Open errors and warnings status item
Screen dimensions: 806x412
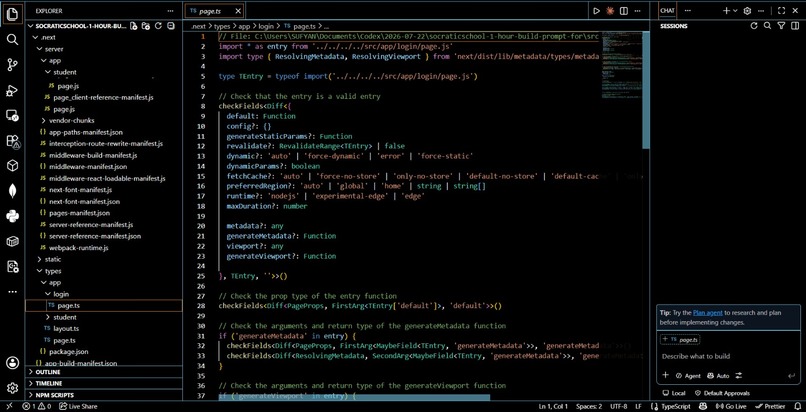pyautogui.click(x=36, y=406)
